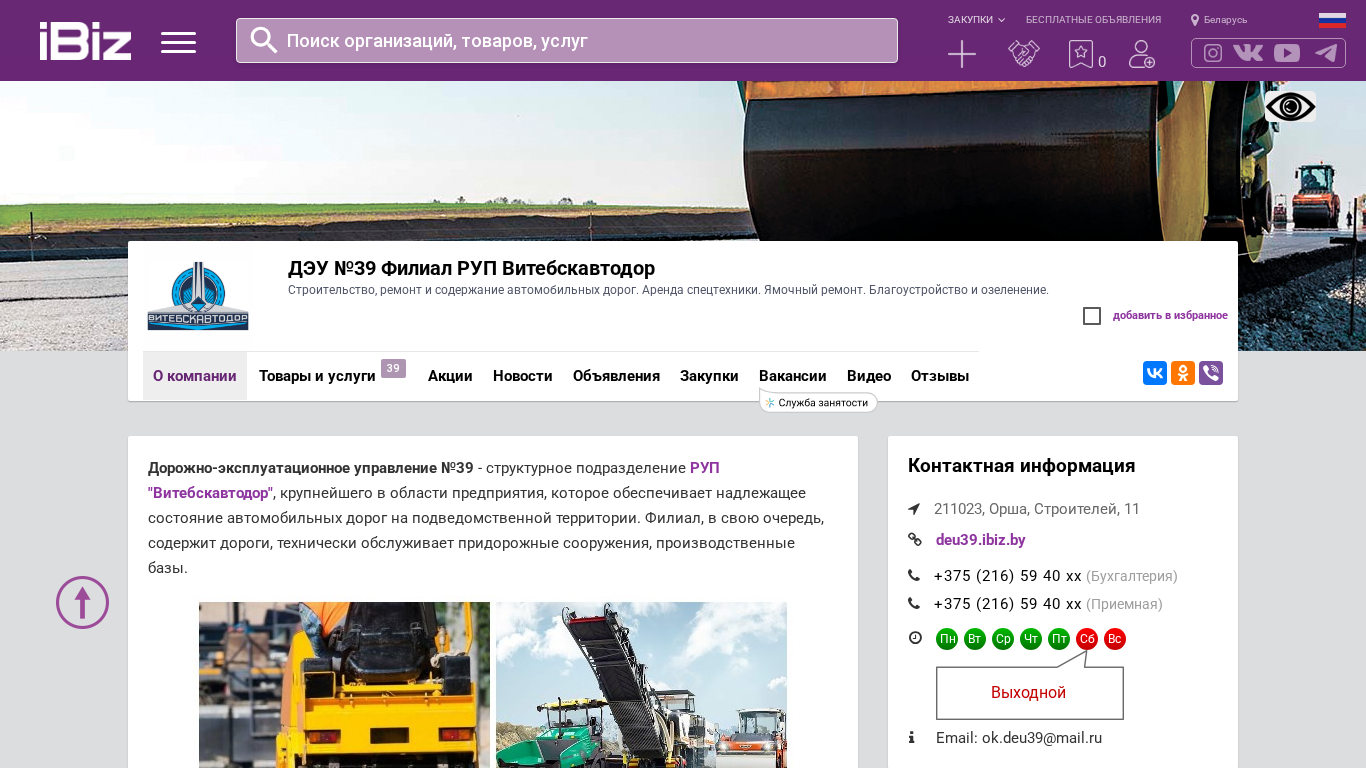Click phone icon beside Приемная number
Image resolution: width=1366 pixels, height=768 pixels.
[x=914, y=604]
